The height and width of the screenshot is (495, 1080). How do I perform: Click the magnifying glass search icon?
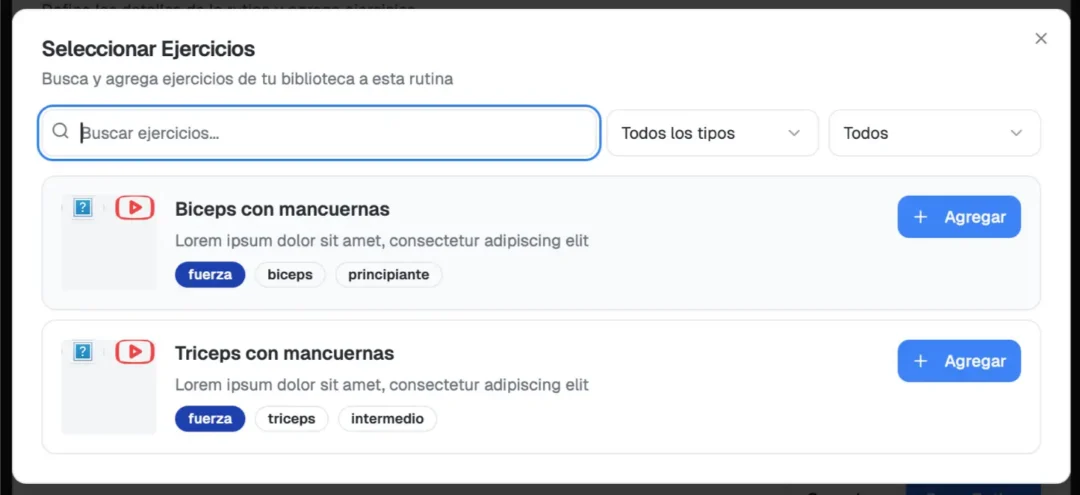pyautogui.click(x=61, y=132)
